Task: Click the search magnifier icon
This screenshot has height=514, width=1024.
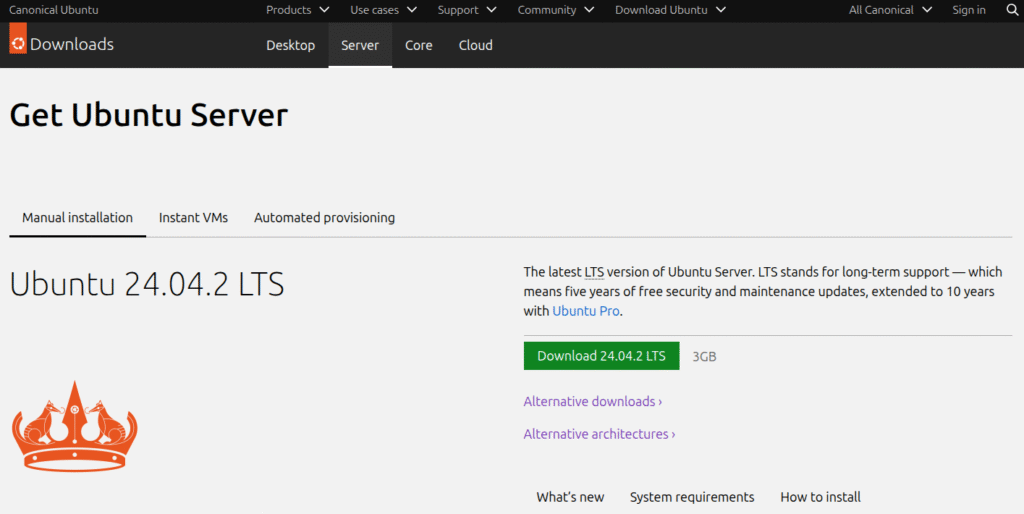Action: click(1011, 10)
